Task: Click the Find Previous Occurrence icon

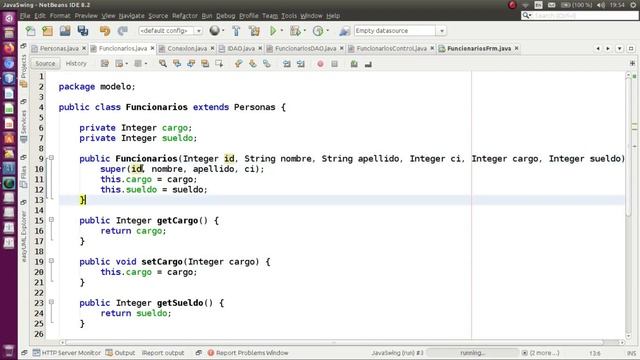Action: click(177, 64)
